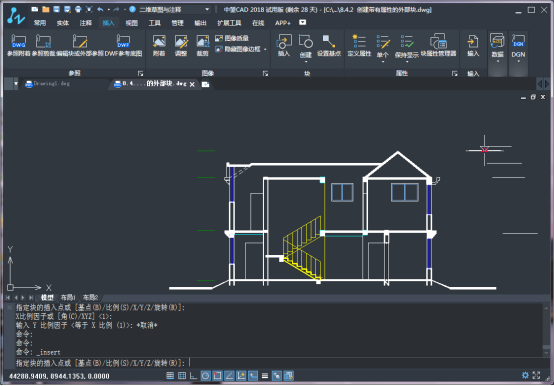Click the image clip (裁剪) icon

pyautogui.click(x=203, y=41)
